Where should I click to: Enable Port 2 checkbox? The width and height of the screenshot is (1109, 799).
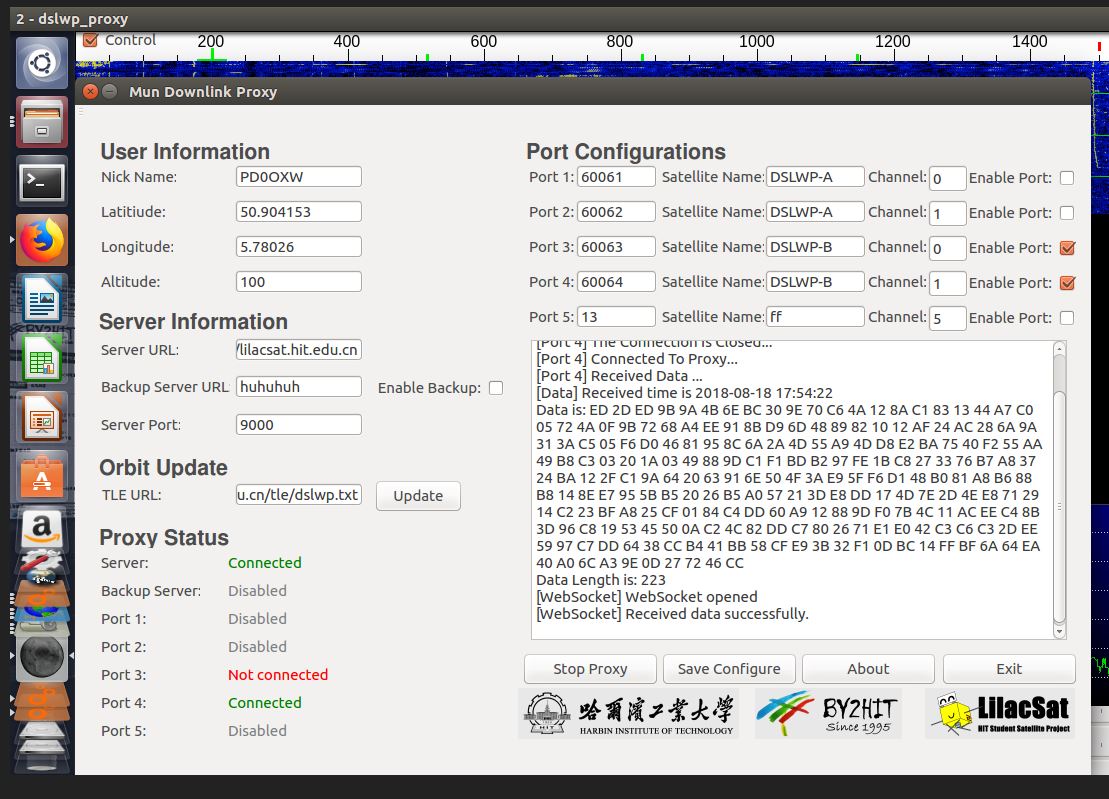[1067, 213]
